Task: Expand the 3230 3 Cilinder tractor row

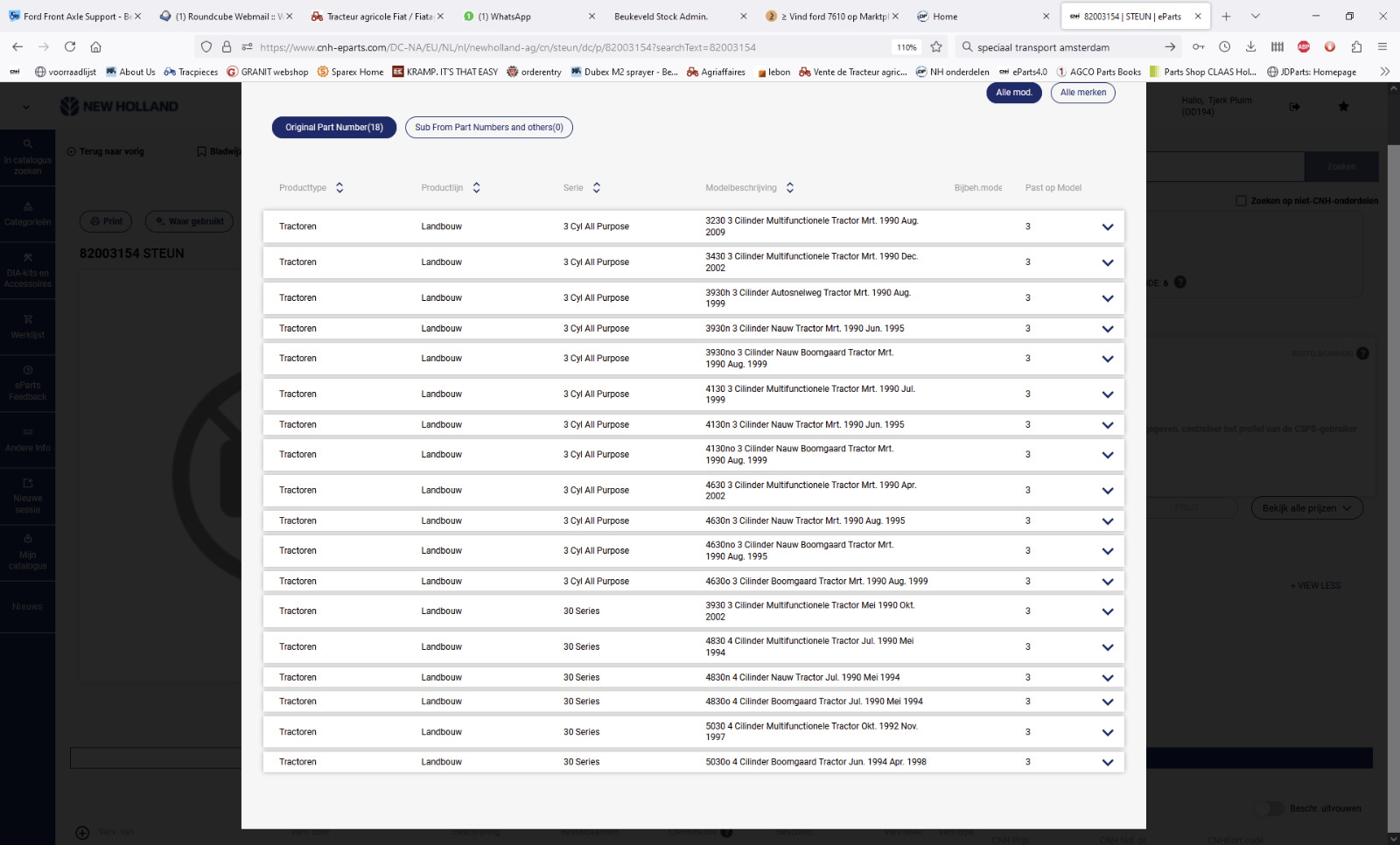Action: [x=1107, y=227]
